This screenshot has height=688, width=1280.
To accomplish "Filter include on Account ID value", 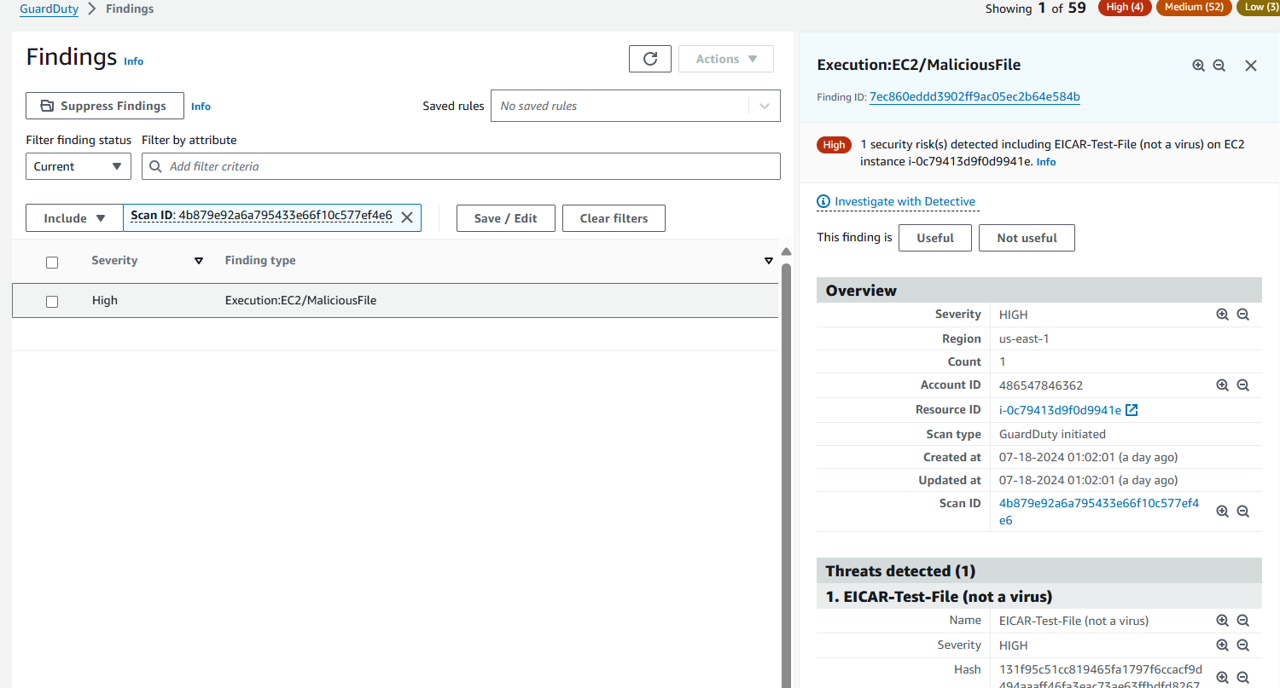I will 1222,385.
